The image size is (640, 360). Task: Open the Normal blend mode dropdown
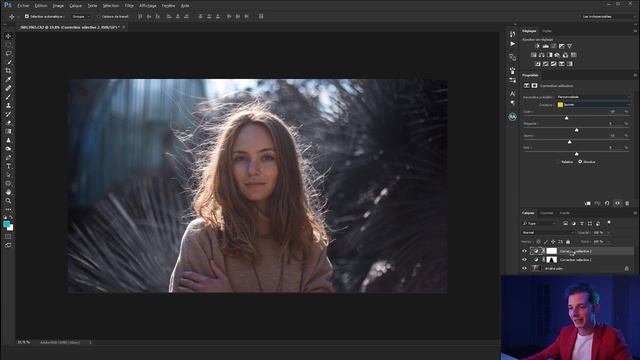pyautogui.click(x=548, y=233)
